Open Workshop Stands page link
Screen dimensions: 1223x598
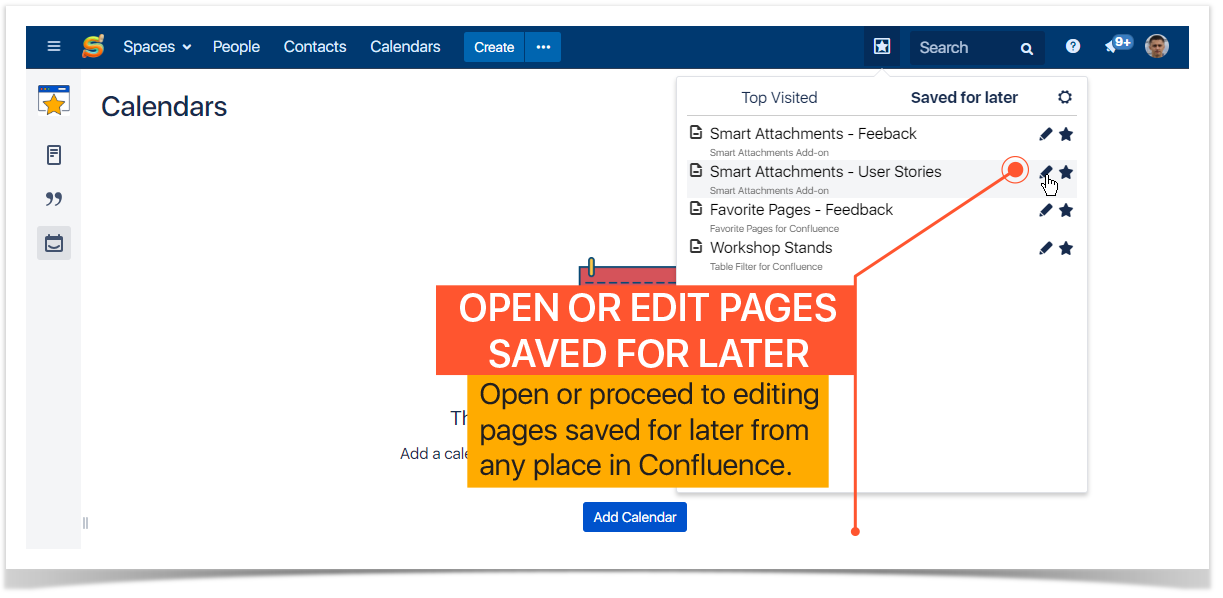771,248
